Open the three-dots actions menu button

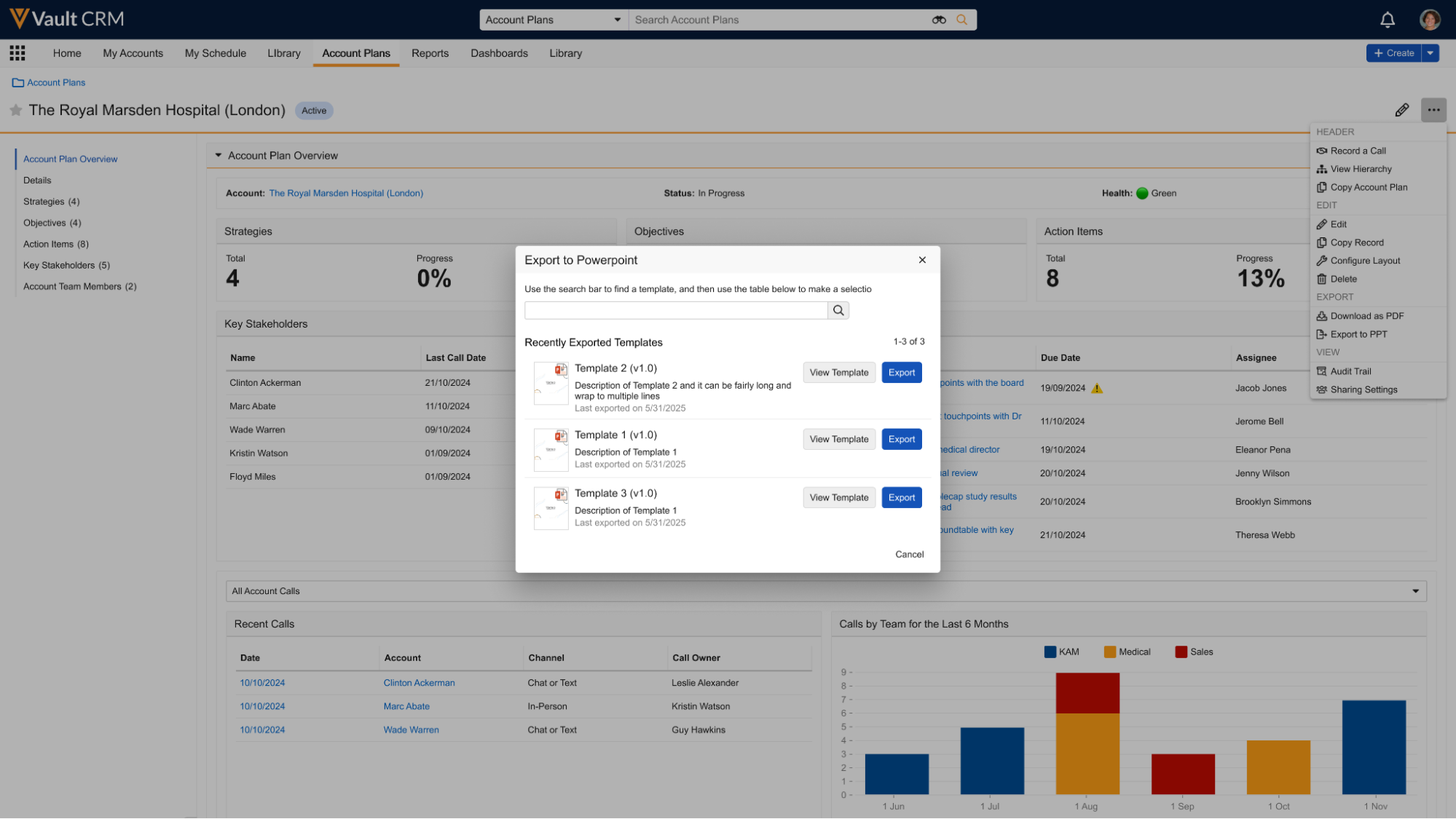1433,110
